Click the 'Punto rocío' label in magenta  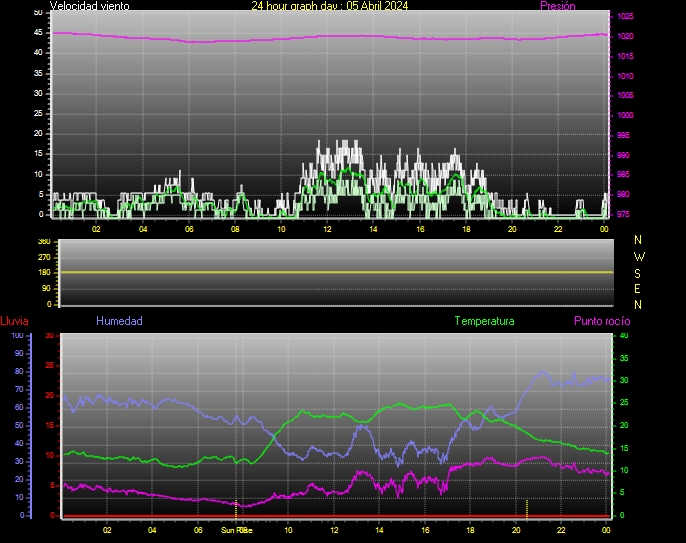[602, 321]
